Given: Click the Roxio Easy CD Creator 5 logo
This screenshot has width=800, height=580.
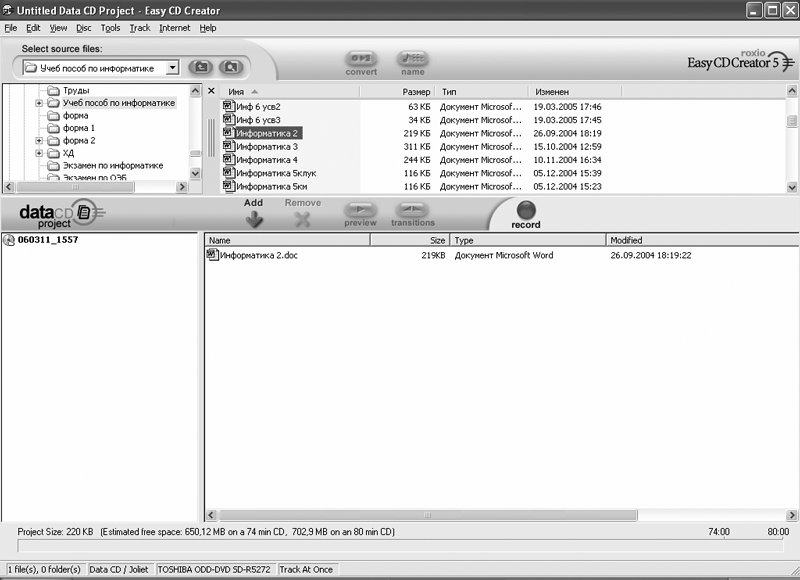Looking at the screenshot, I should tap(740, 61).
